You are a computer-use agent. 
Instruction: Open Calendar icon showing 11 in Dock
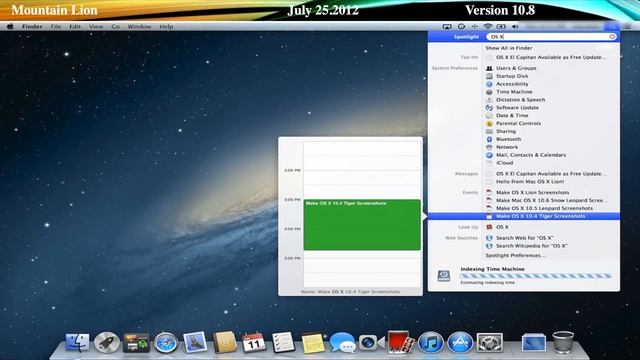pos(253,342)
